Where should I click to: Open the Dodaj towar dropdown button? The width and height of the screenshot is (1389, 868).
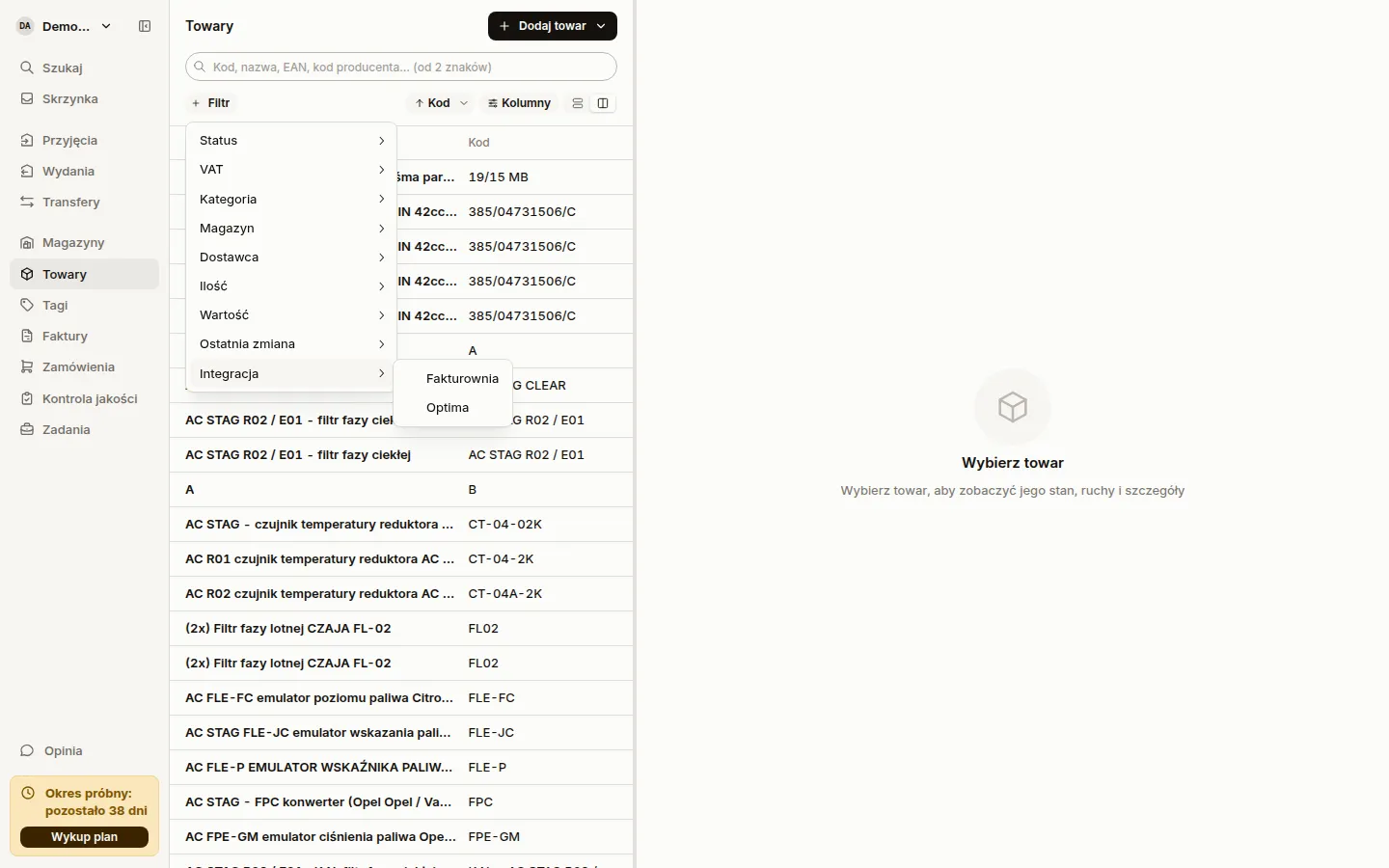point(553,26)
